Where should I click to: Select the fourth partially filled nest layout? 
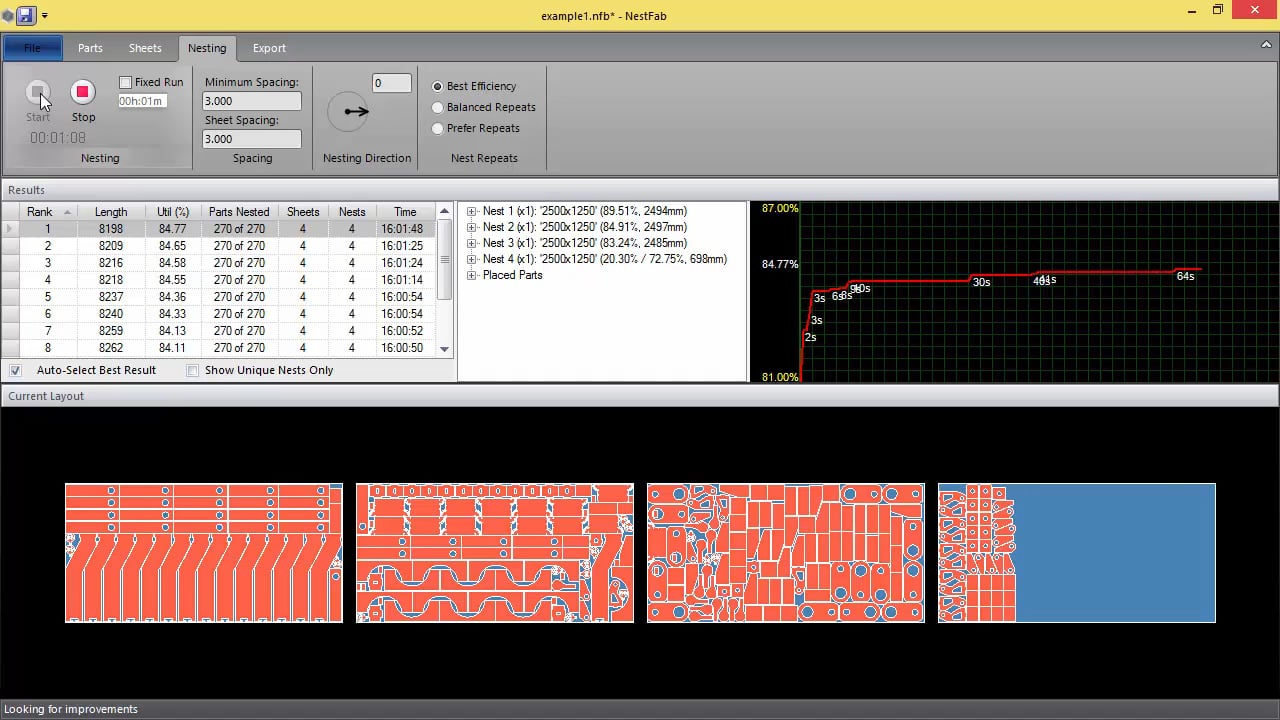point(1076,553)
